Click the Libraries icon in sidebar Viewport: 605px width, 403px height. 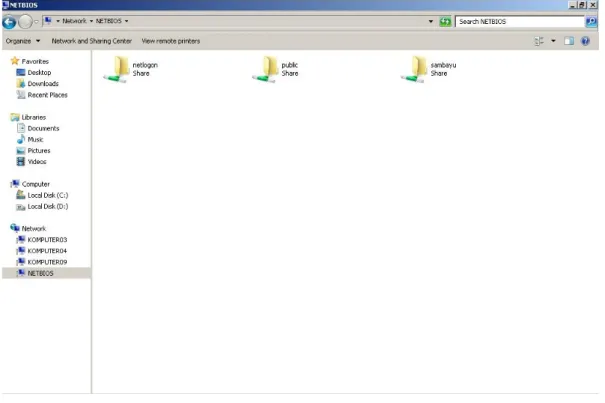tap(15, 117)
